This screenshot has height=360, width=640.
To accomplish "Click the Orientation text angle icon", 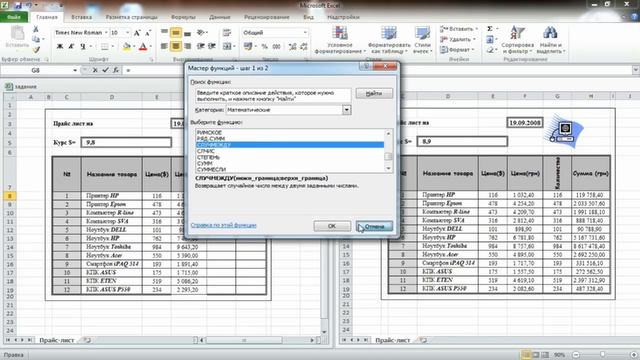I will 200,33.
